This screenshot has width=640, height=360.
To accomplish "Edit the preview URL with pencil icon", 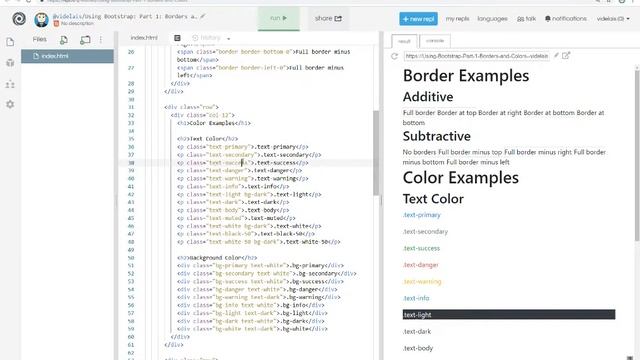I will [x=556, y=56].
